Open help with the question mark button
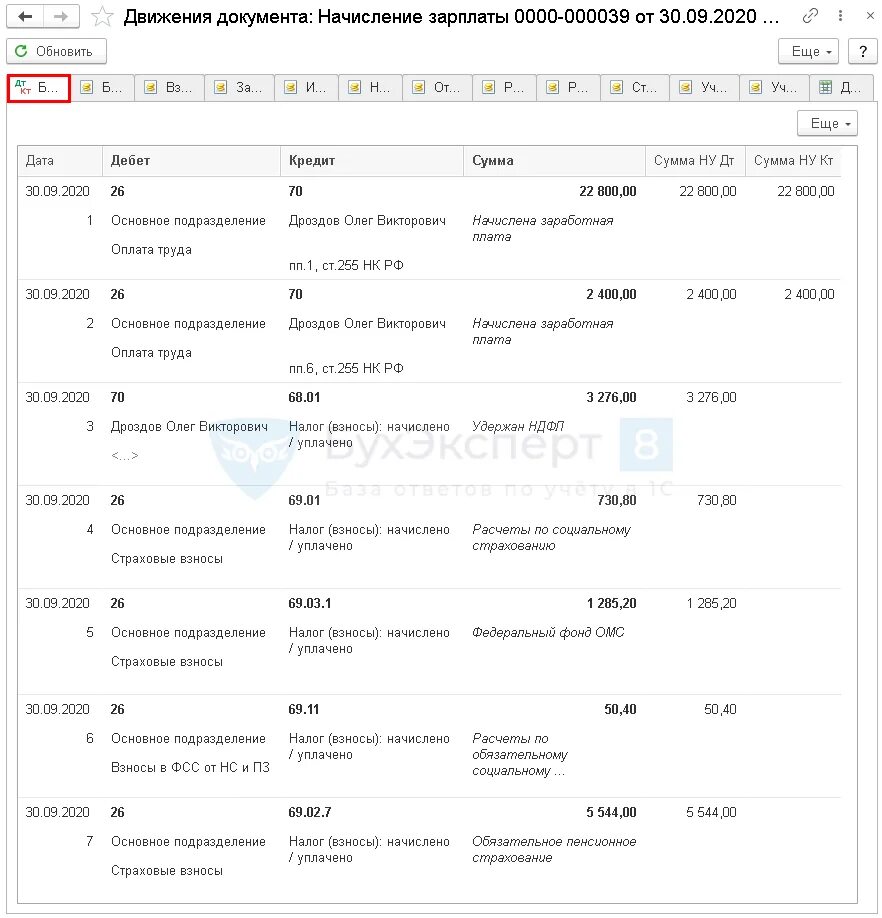Image resolution: width=882 pixels, height=918 pixels. pos(863,52)
